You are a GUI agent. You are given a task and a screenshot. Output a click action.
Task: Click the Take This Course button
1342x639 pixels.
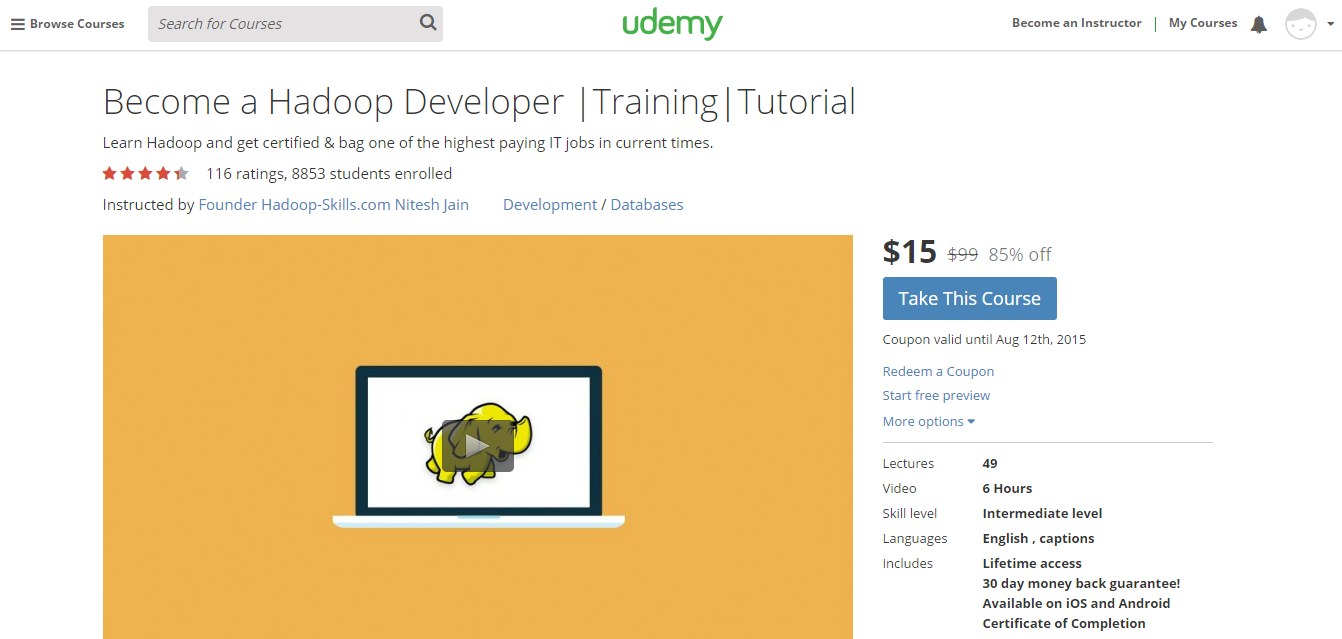pos(969,298)
